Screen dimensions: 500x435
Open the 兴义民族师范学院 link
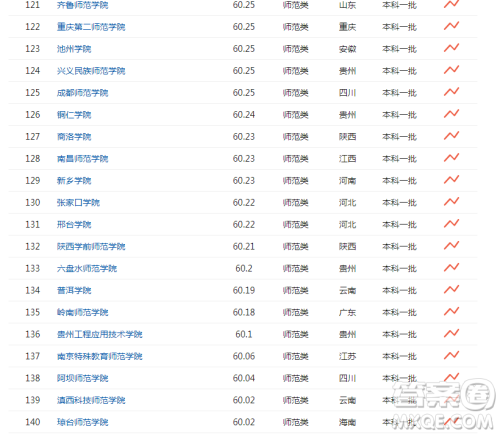tap(91, 71)
